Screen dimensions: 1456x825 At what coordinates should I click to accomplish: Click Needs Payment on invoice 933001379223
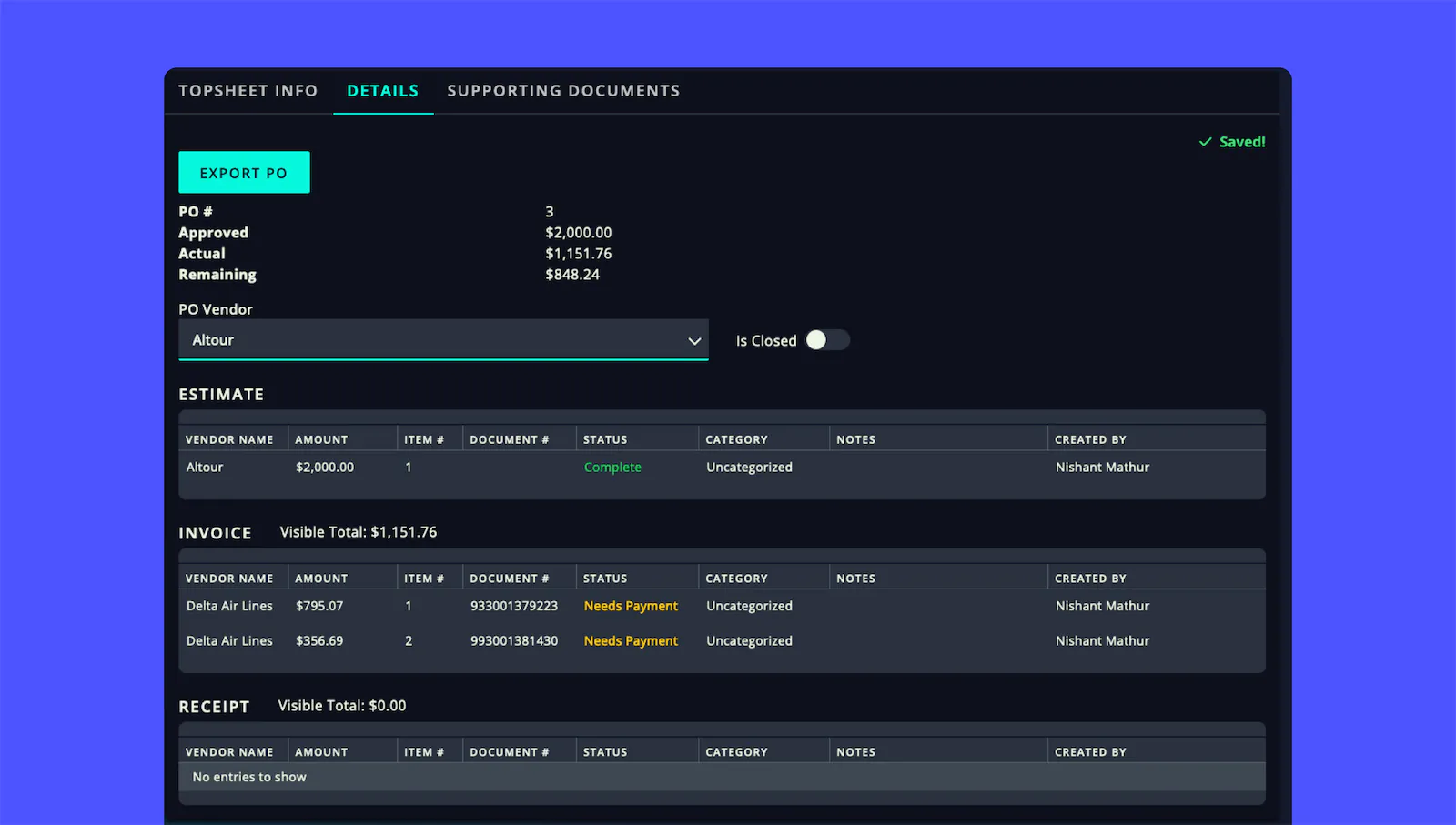631,605
